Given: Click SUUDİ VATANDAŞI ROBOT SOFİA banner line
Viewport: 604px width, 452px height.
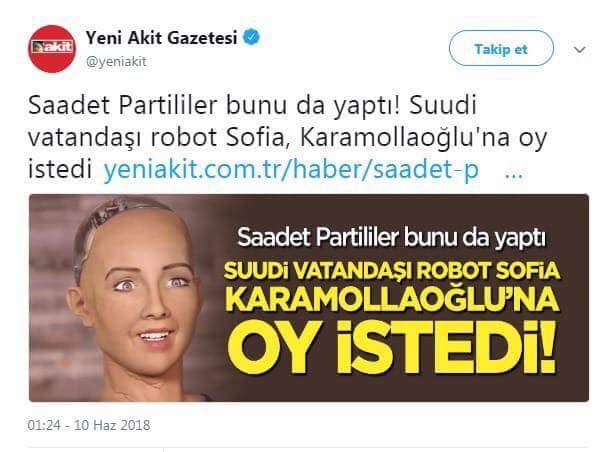Looking at the screenshot, I should click(392, 271).
